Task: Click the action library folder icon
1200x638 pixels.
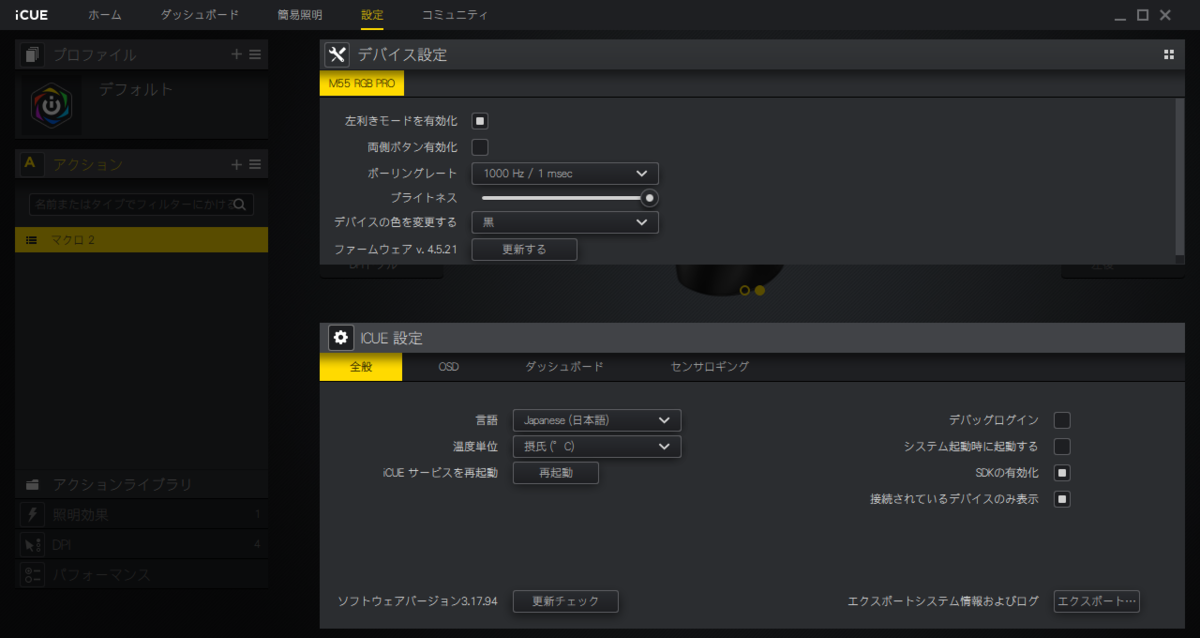Action: tap(32, 485)
